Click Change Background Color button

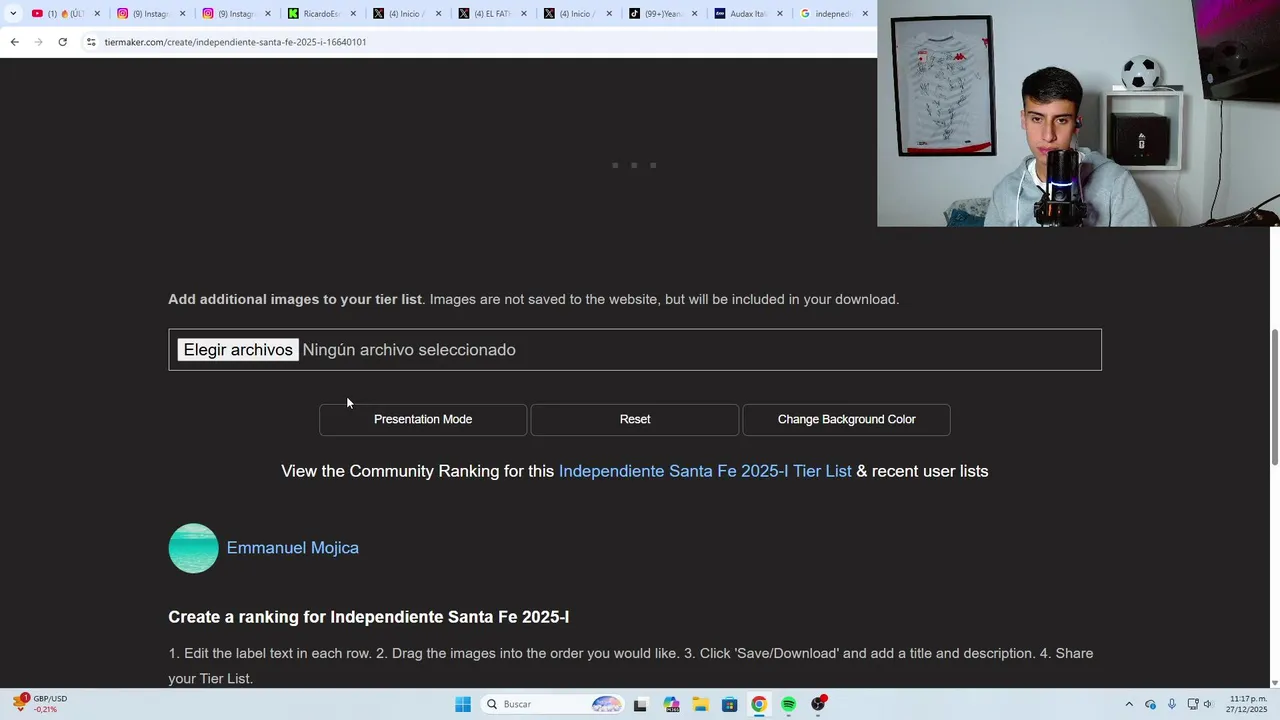point(846,420)
